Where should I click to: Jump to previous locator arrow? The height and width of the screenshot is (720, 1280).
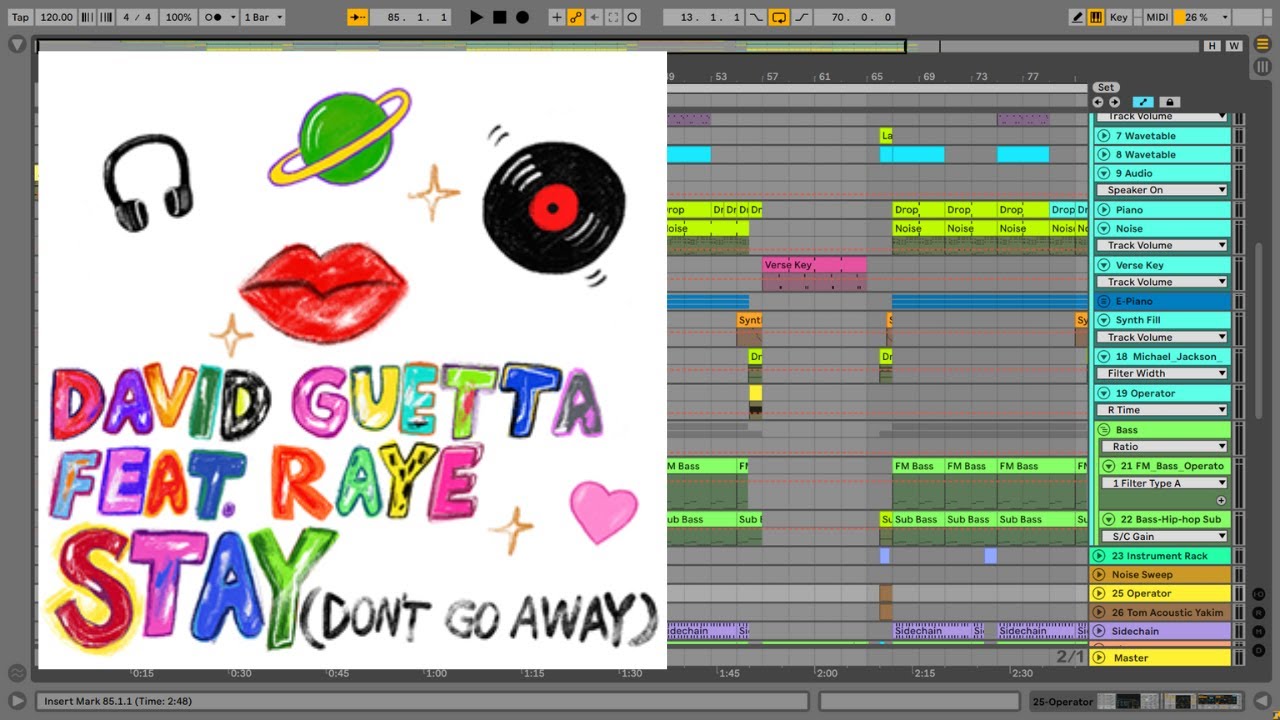tap(1098, 102)
